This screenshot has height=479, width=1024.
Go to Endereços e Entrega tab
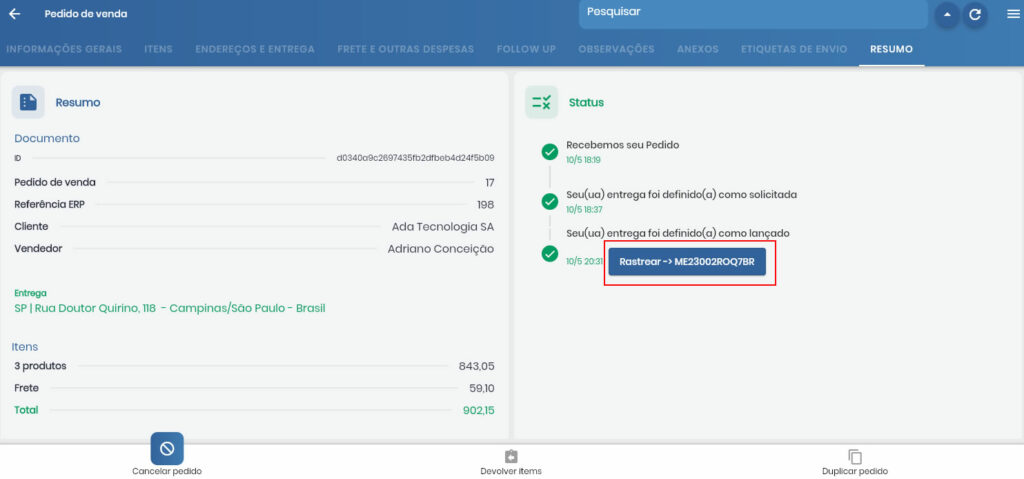click(x=255, y=49)
